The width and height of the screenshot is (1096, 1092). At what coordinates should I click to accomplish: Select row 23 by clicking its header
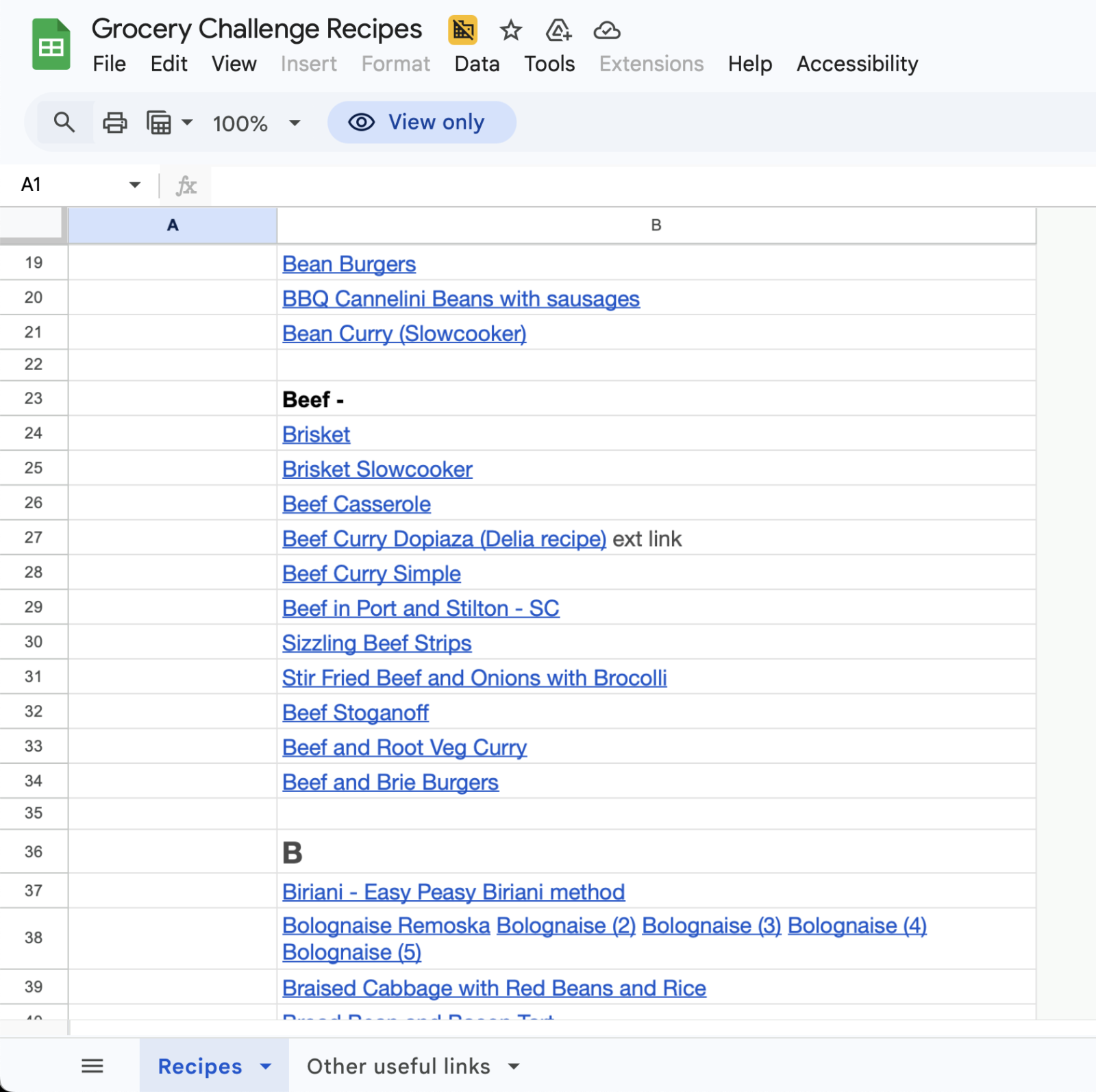(33, 399)
